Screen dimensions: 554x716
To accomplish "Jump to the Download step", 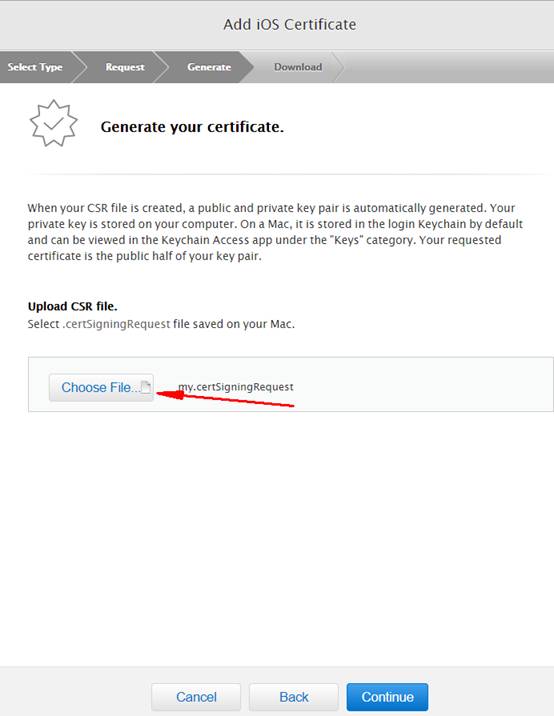I will (298, 67).
